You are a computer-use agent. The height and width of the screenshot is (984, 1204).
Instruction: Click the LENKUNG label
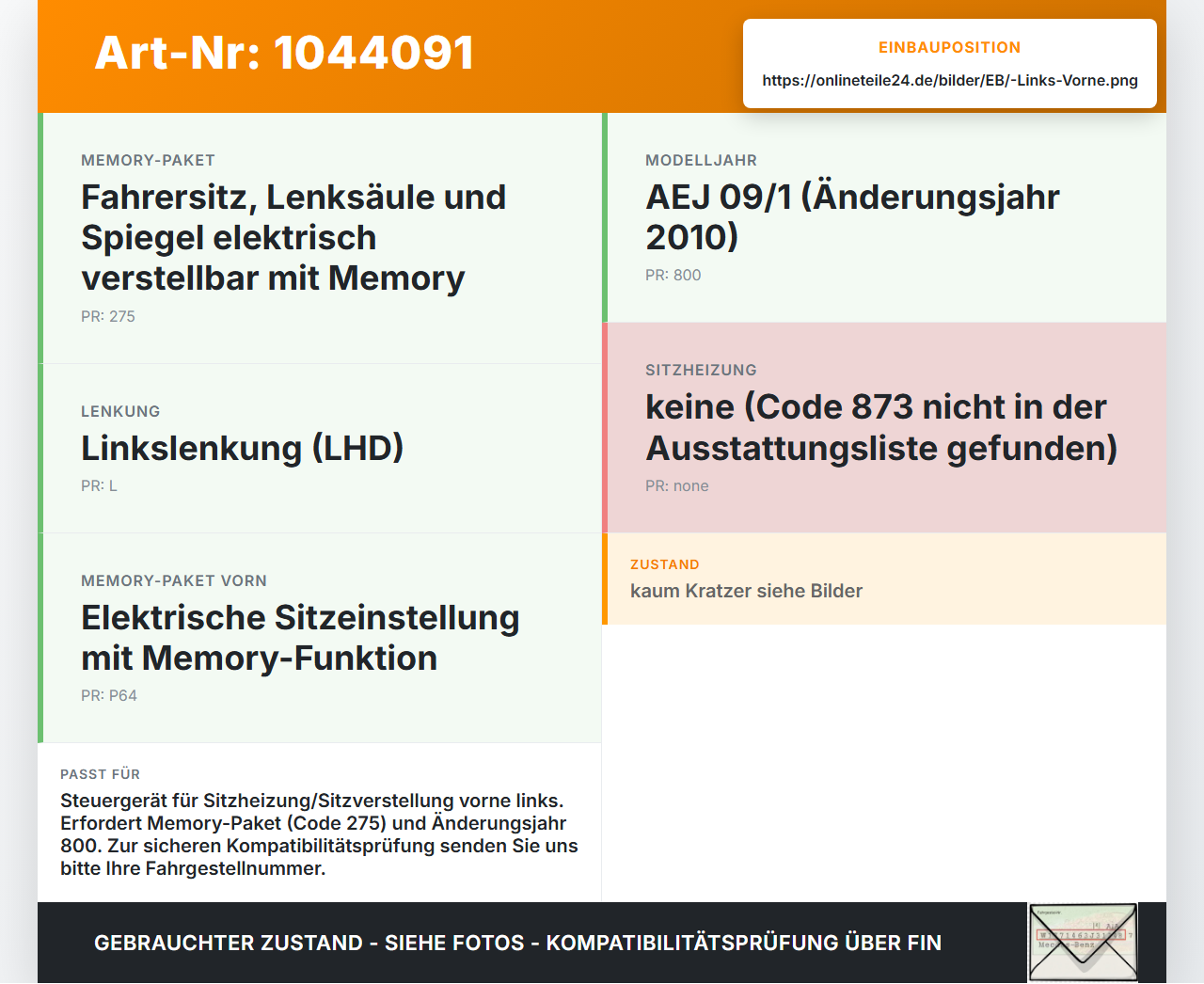point(120,411)
